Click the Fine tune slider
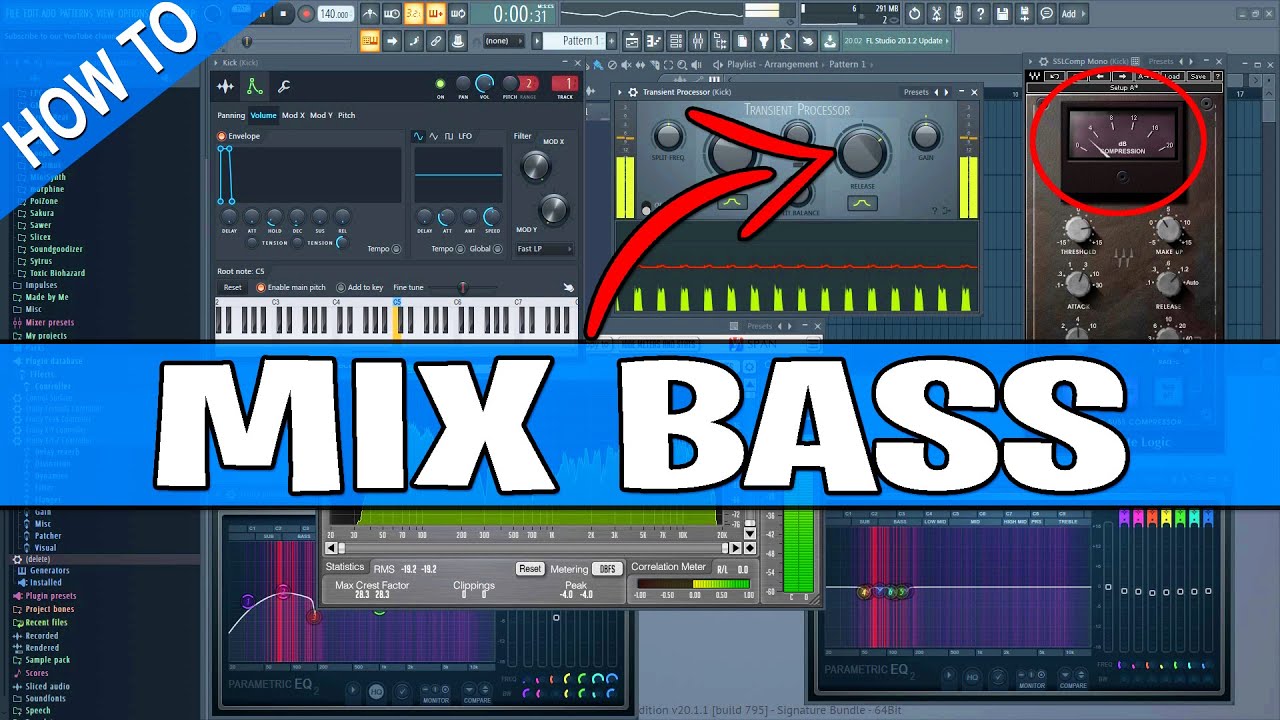 point(464,288)
